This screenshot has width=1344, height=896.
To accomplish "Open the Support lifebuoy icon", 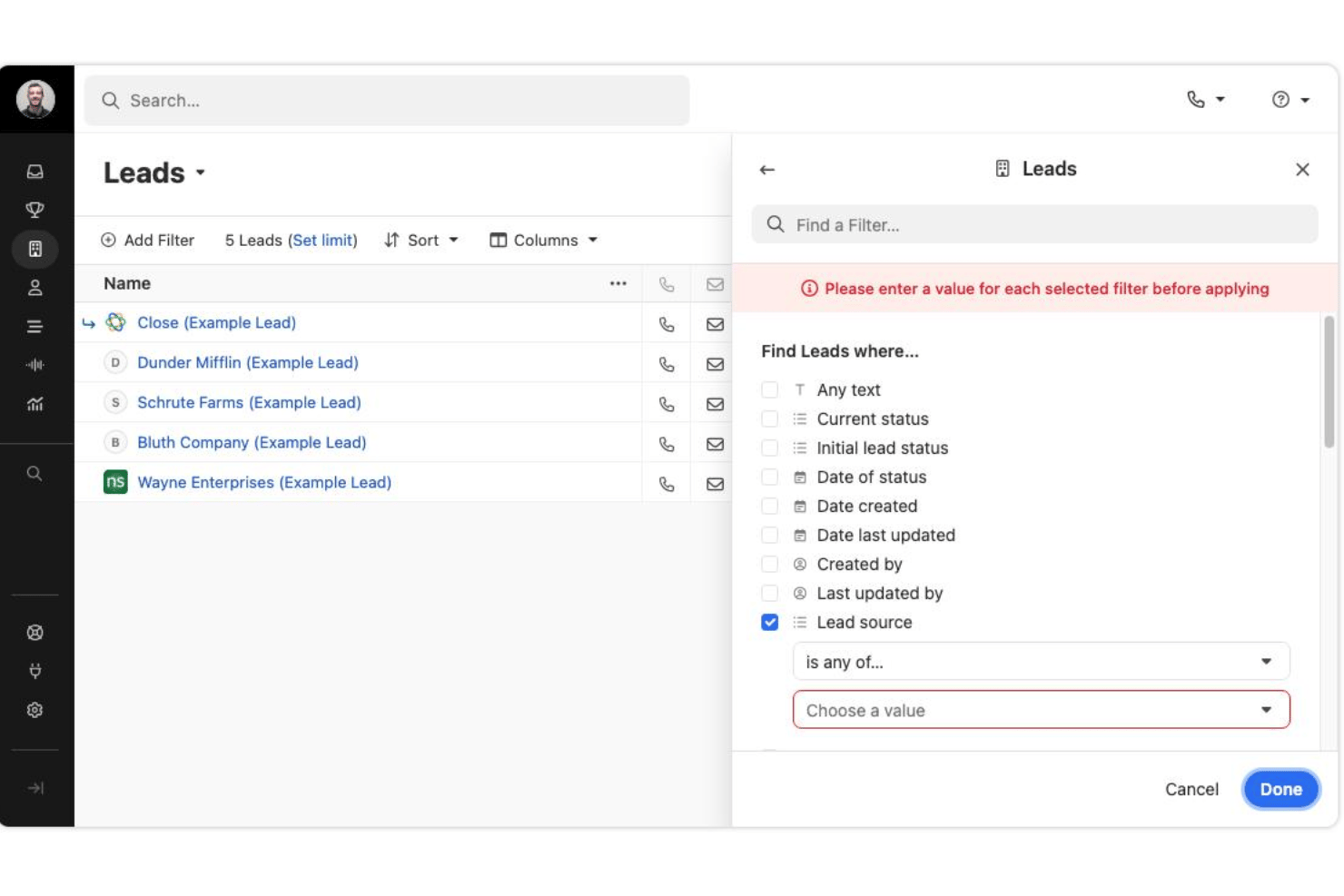I will [x=35, y=633].
